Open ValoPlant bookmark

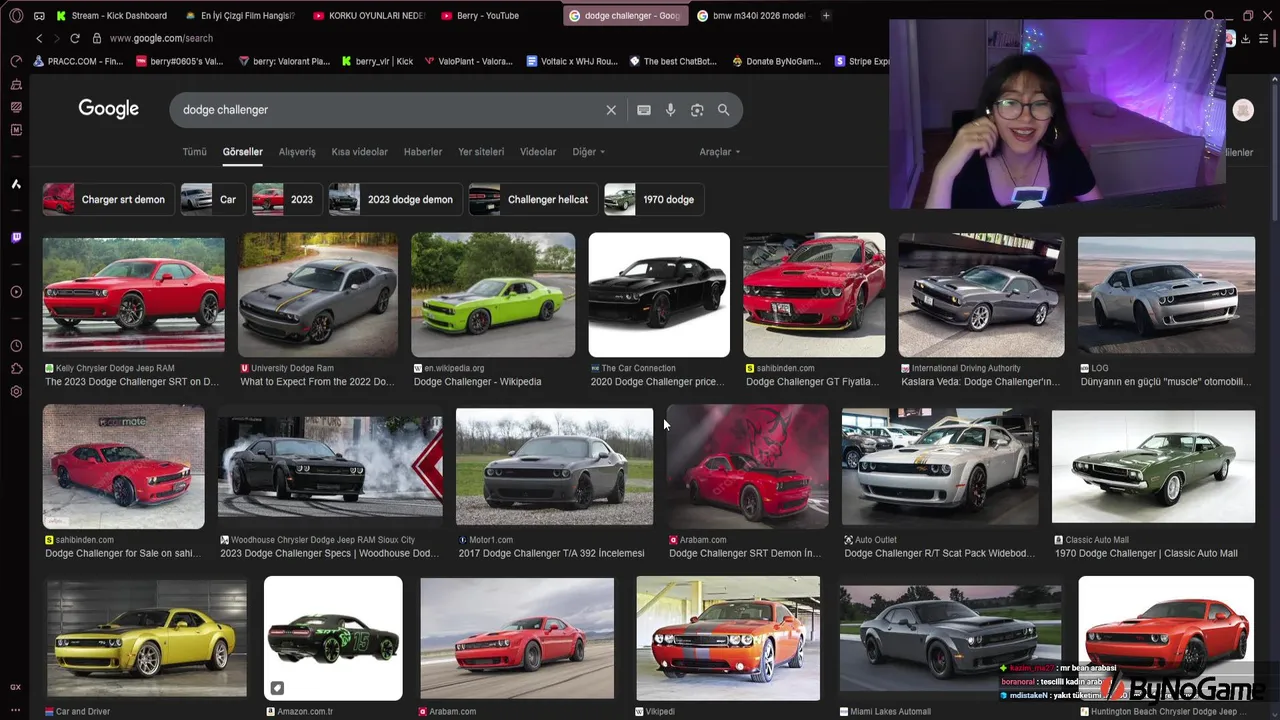(x=468, y=61)
